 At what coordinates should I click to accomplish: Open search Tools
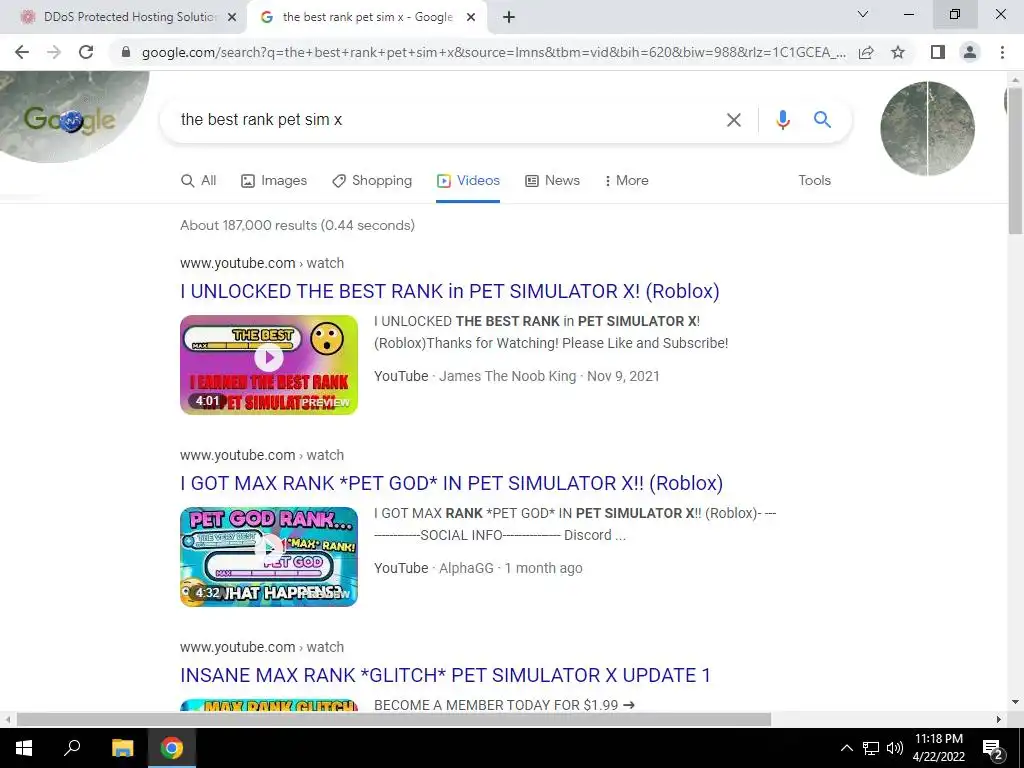(x=814, y=181)
